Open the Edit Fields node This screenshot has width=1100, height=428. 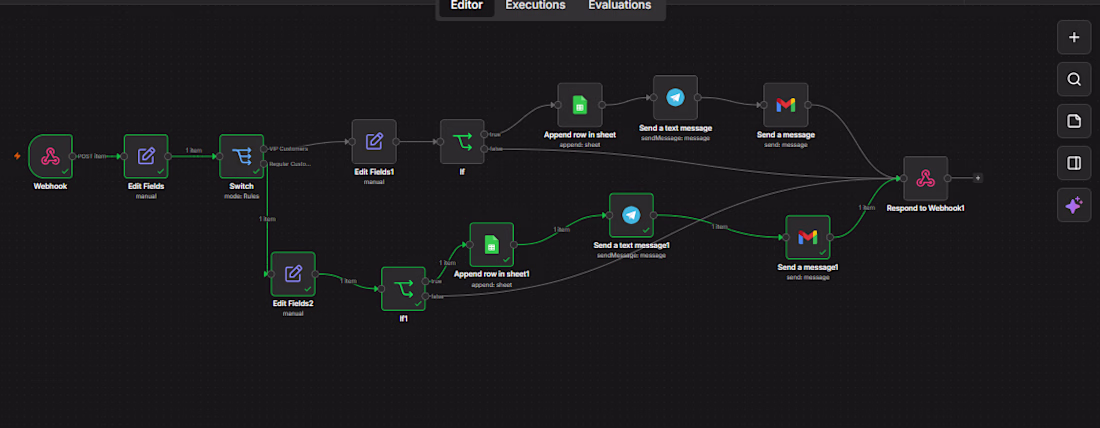[x=146, y=156]
